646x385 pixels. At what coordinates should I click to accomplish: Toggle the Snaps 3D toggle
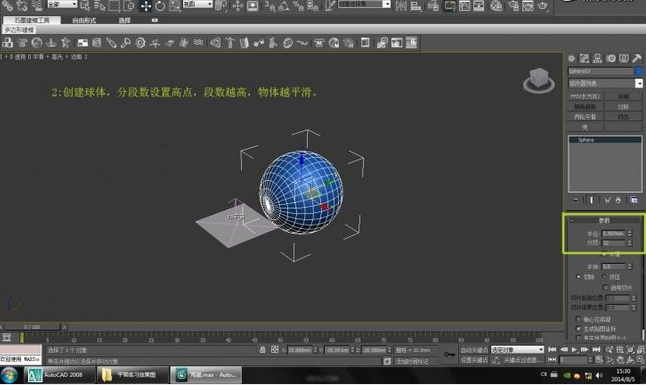pos(269,5)
